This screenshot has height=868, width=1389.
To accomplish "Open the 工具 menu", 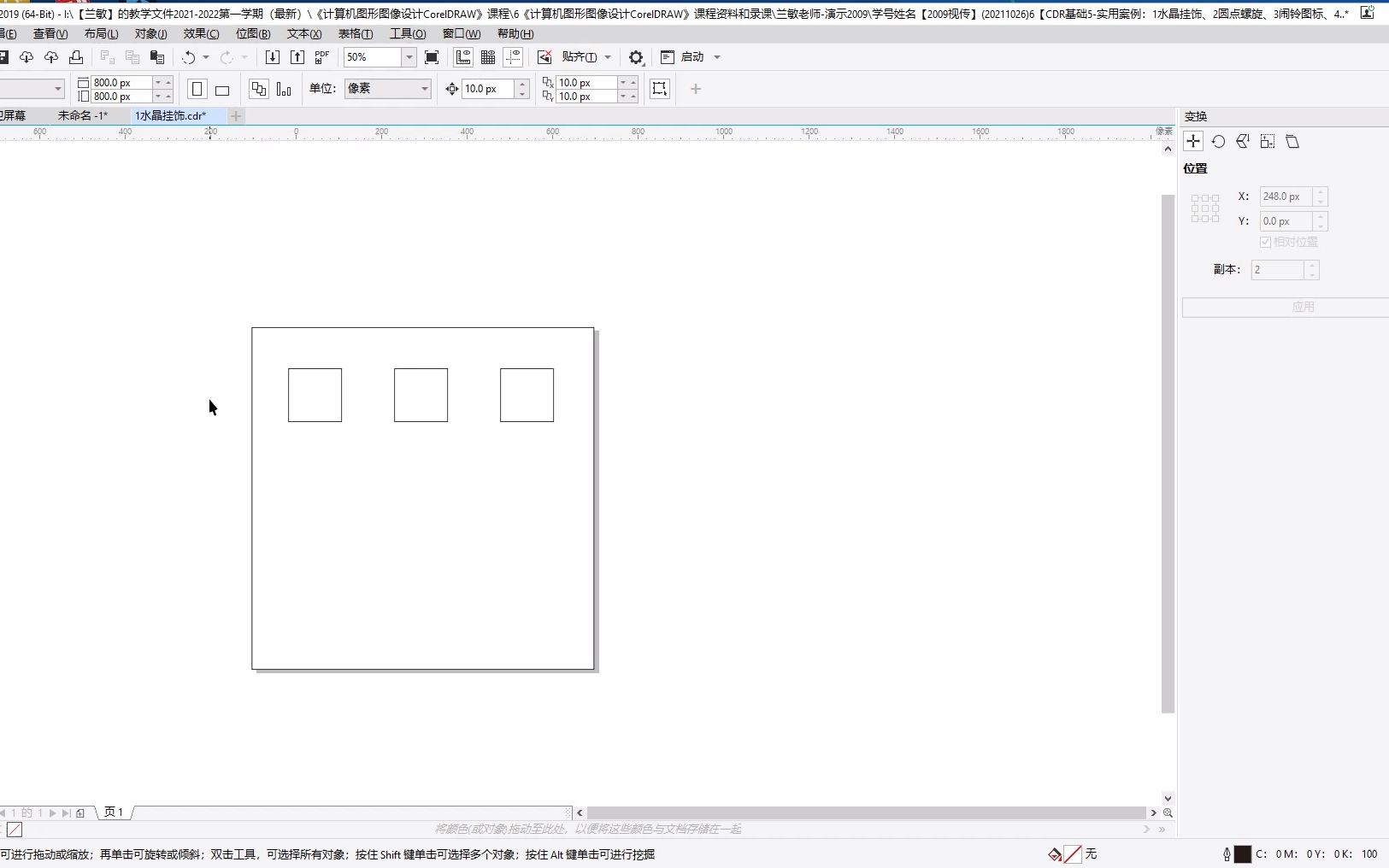I will point(408,33).
